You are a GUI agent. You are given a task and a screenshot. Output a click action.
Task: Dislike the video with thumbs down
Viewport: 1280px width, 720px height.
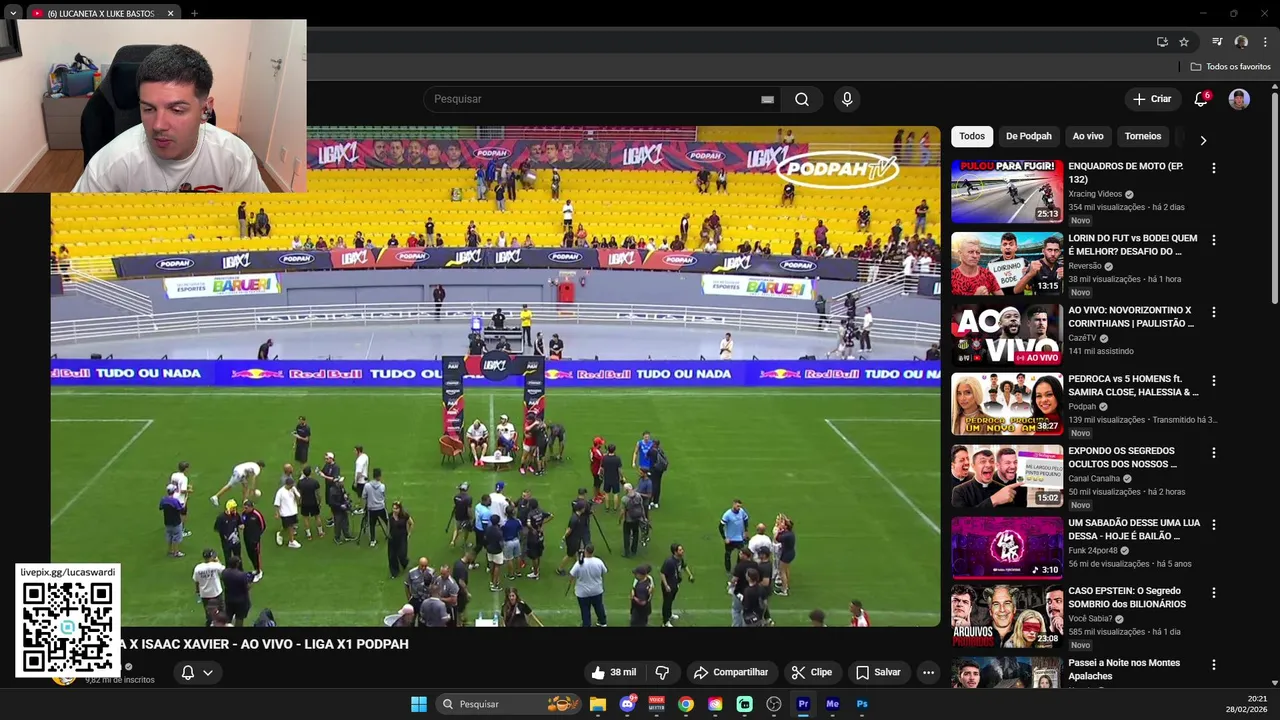[x=661, y=672]
